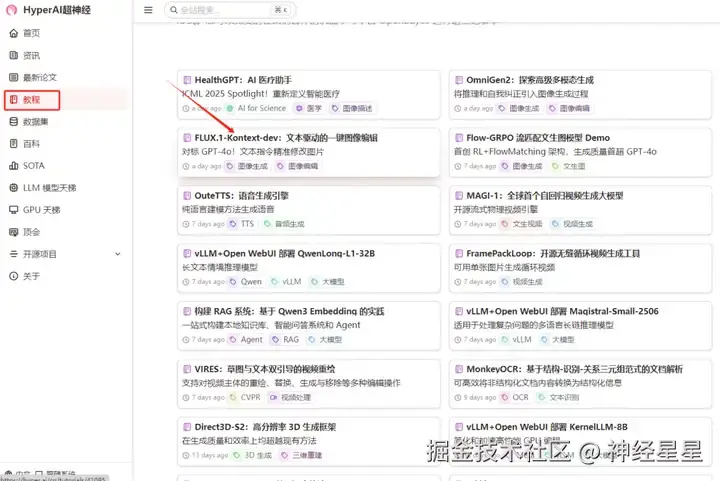The image size is (720, 481).
Task: Click the 3D 生成 tag on Direct3D-S2 card
Action: point(253,455)
